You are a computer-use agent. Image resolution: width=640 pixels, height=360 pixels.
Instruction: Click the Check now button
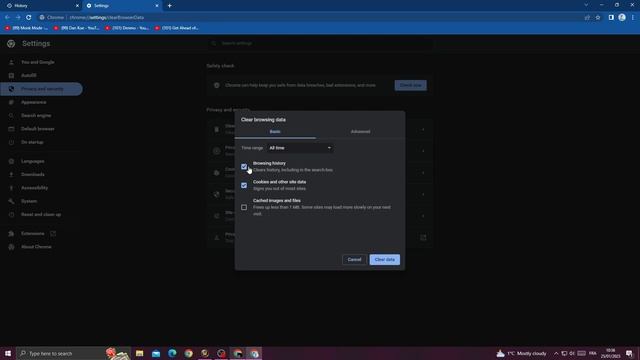(410, 85)
